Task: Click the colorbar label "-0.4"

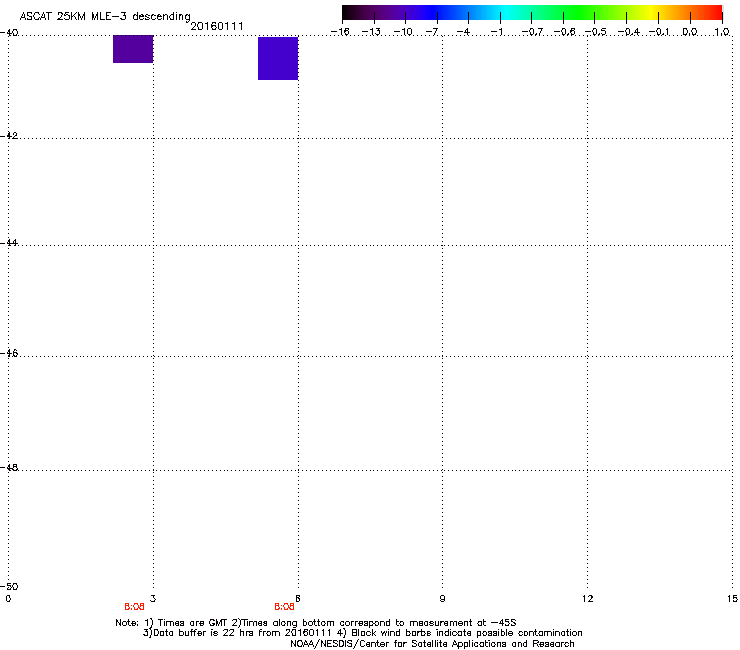Action: [629, 32]
